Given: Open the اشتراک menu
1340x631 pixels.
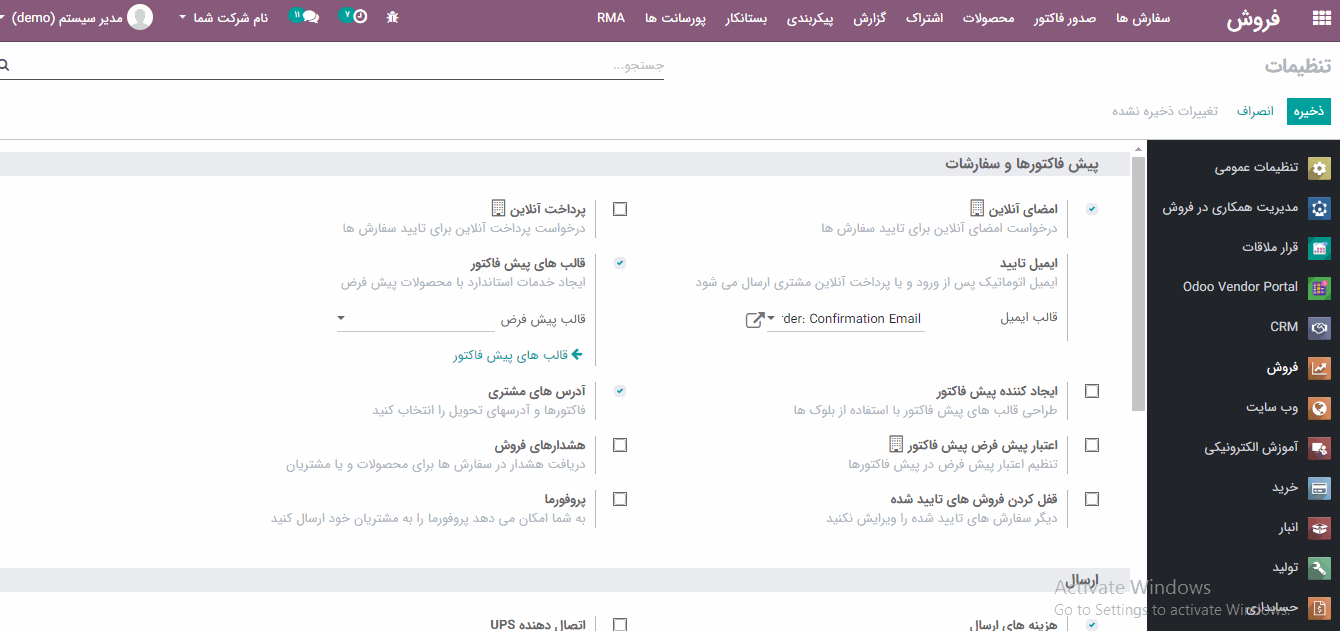Looking at the screenshot, I should coord(925,17).
